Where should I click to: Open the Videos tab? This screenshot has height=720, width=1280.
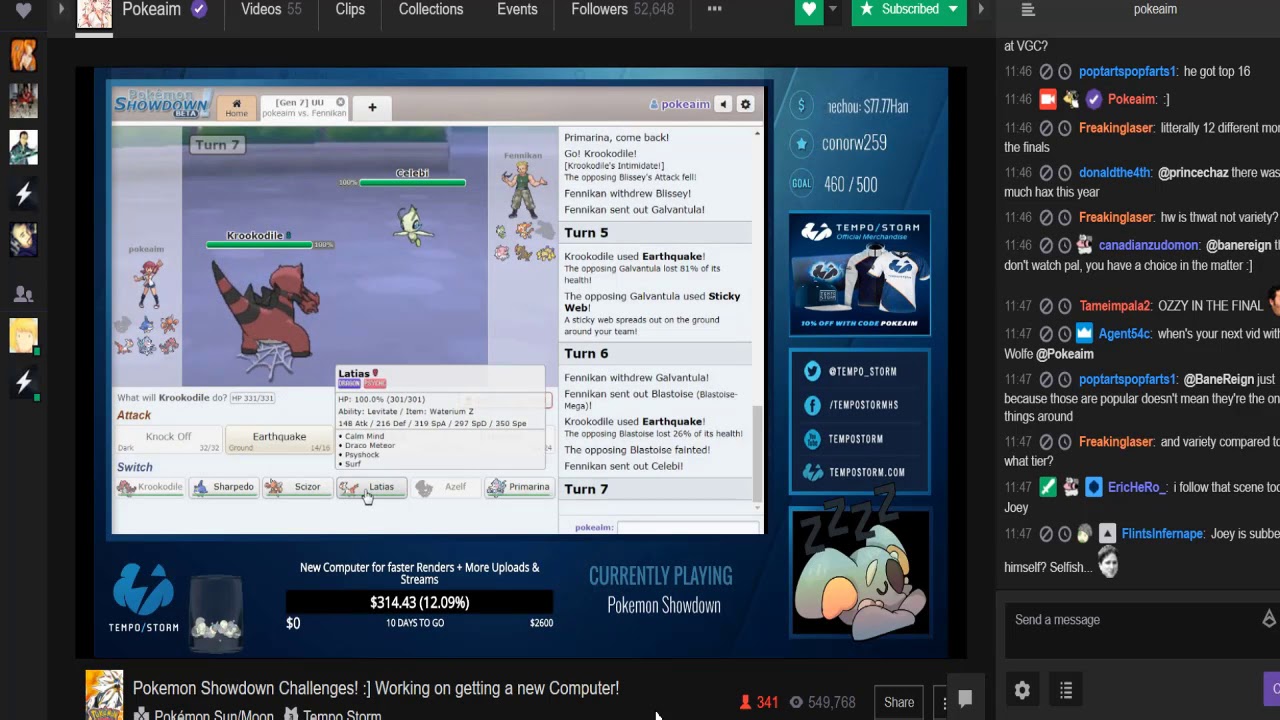[271, 10]
